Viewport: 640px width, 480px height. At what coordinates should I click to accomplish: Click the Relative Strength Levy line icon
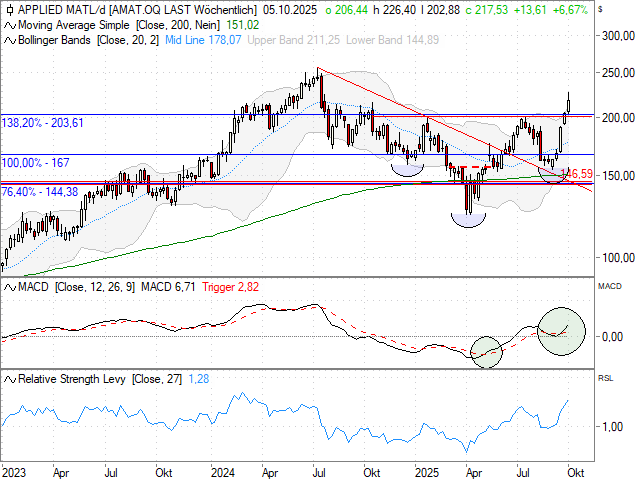(x=9, y=379)
